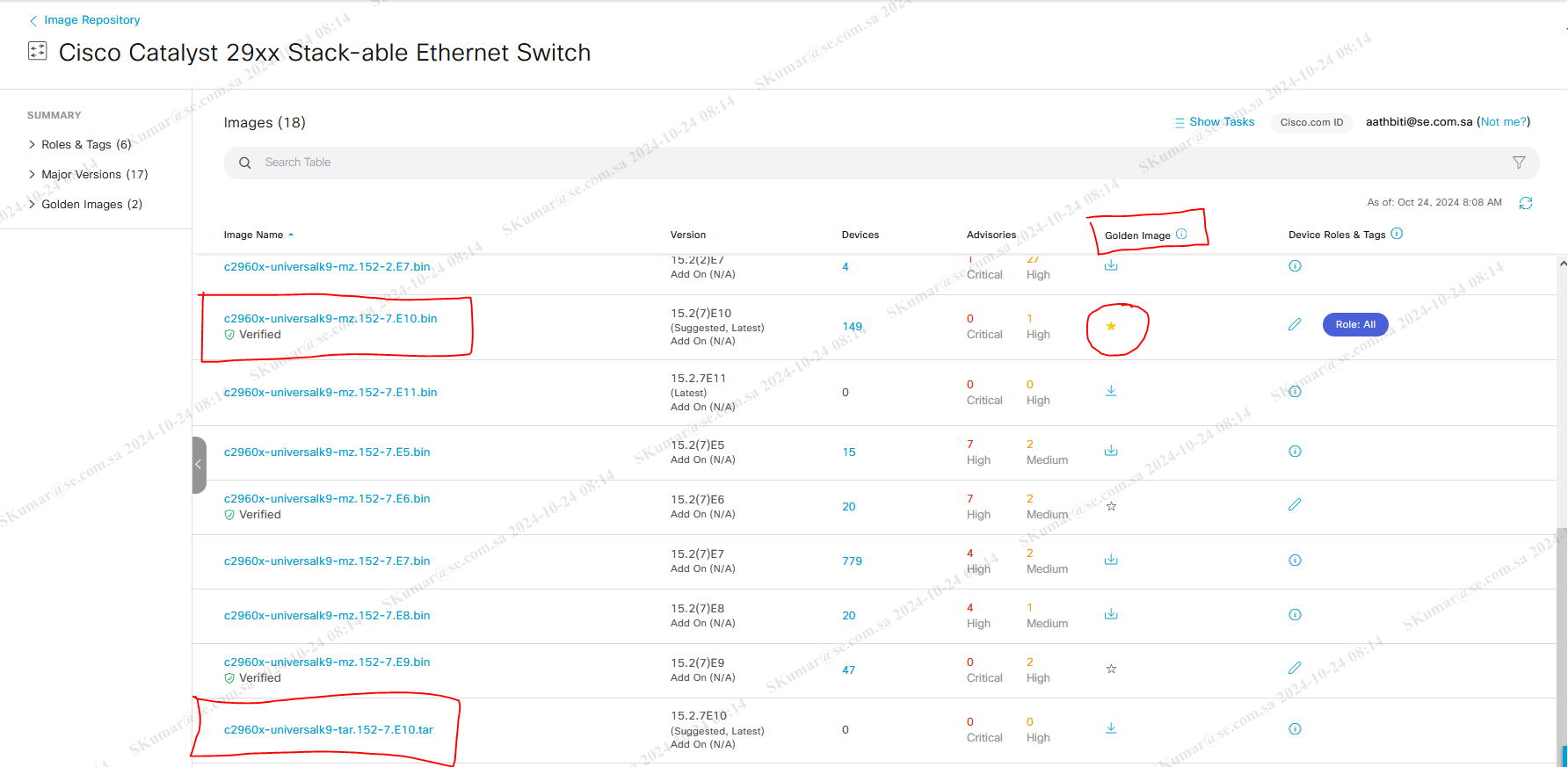Open 149 devices for 152-7.E10.bin
Viewport: 1568px width, 767px height.
[853, 326]
